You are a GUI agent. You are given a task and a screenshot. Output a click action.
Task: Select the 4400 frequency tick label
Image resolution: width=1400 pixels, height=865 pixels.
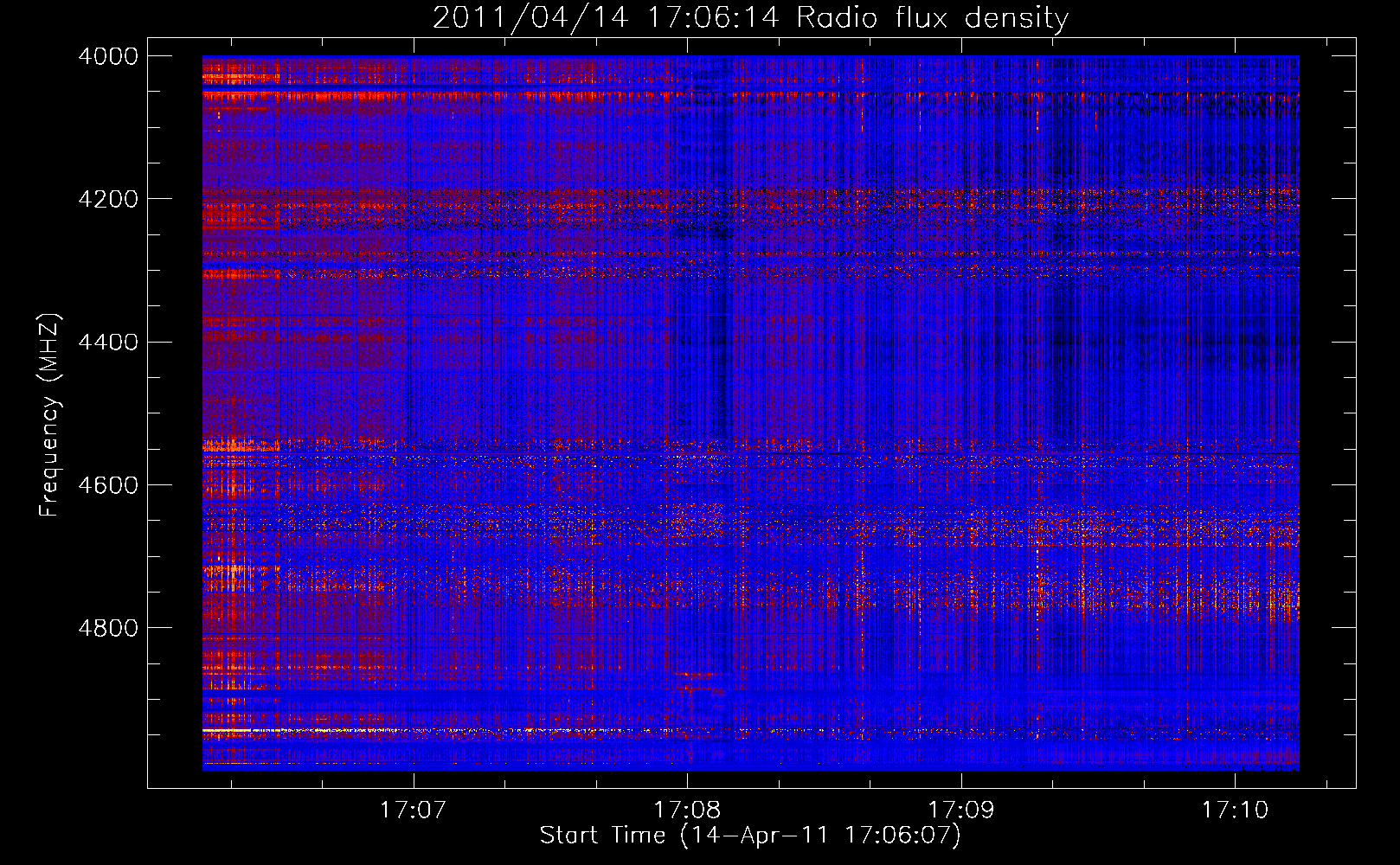(108, 342)
